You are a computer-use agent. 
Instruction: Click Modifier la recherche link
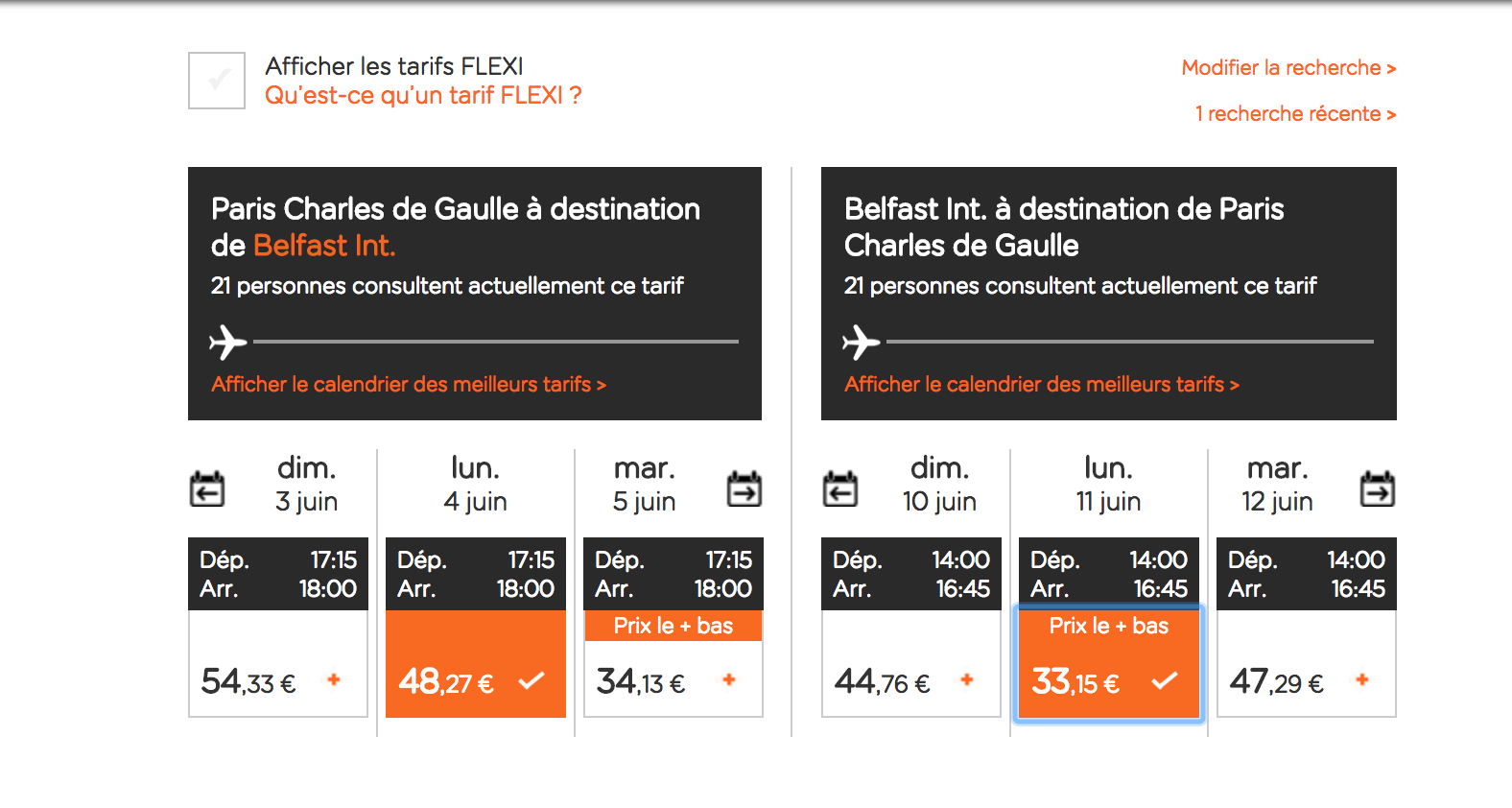point(1288,68)
